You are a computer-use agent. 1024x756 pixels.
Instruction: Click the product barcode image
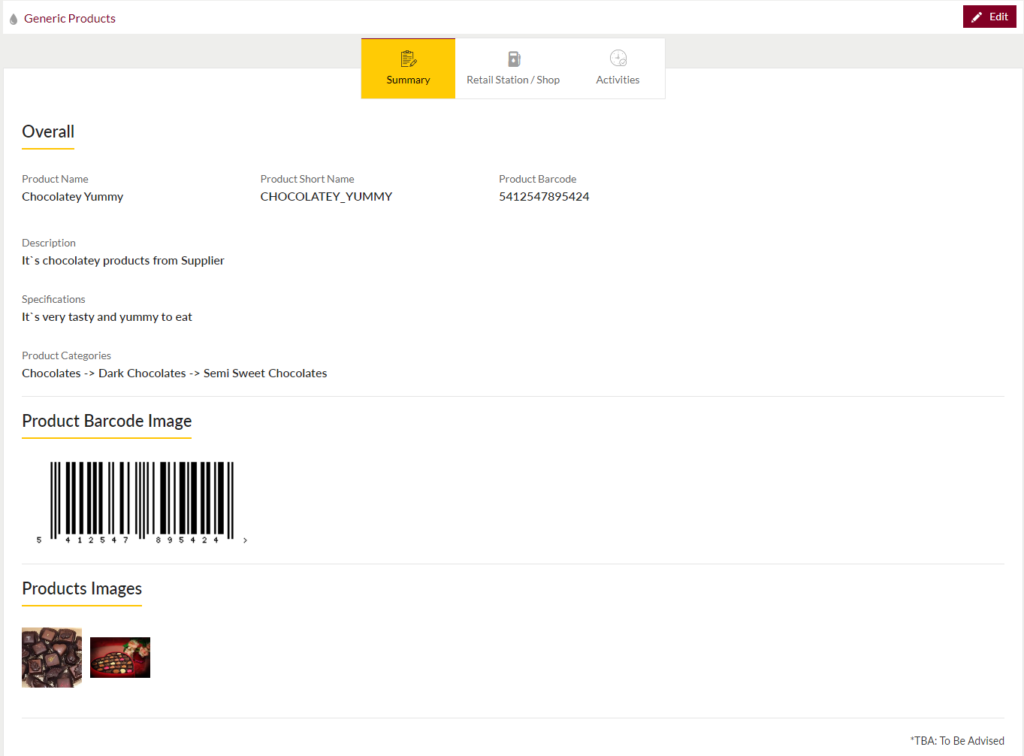tap(142, 502)
